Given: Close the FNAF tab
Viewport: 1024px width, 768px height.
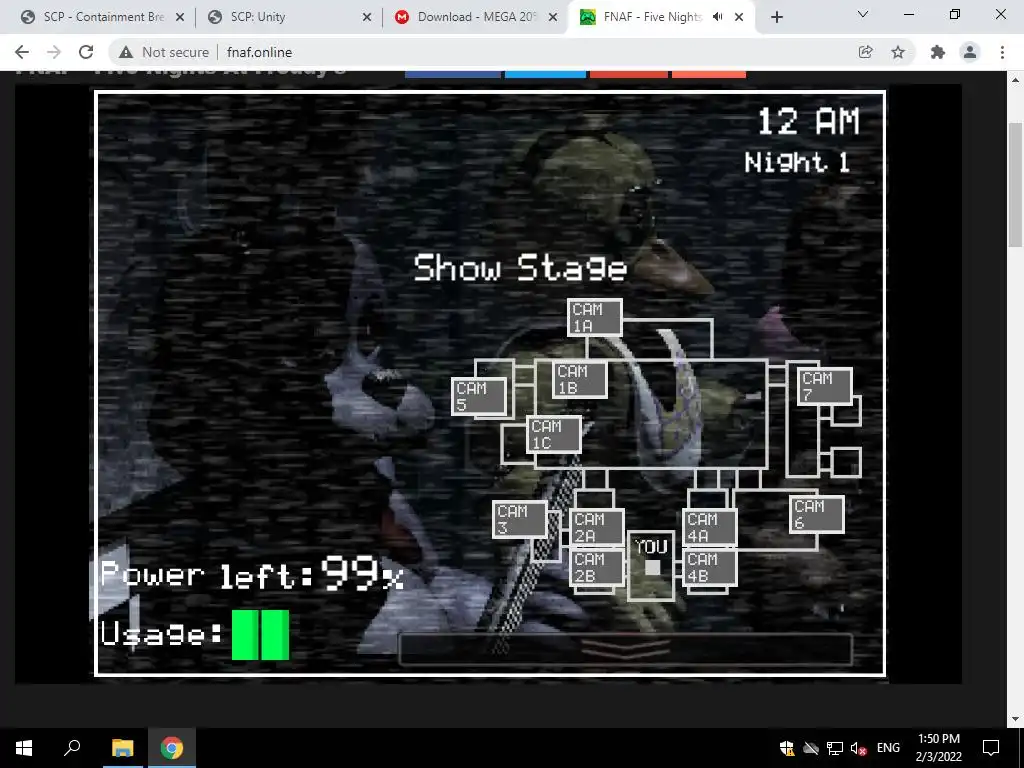Looking at the screenshot, I should pos(739,17).
